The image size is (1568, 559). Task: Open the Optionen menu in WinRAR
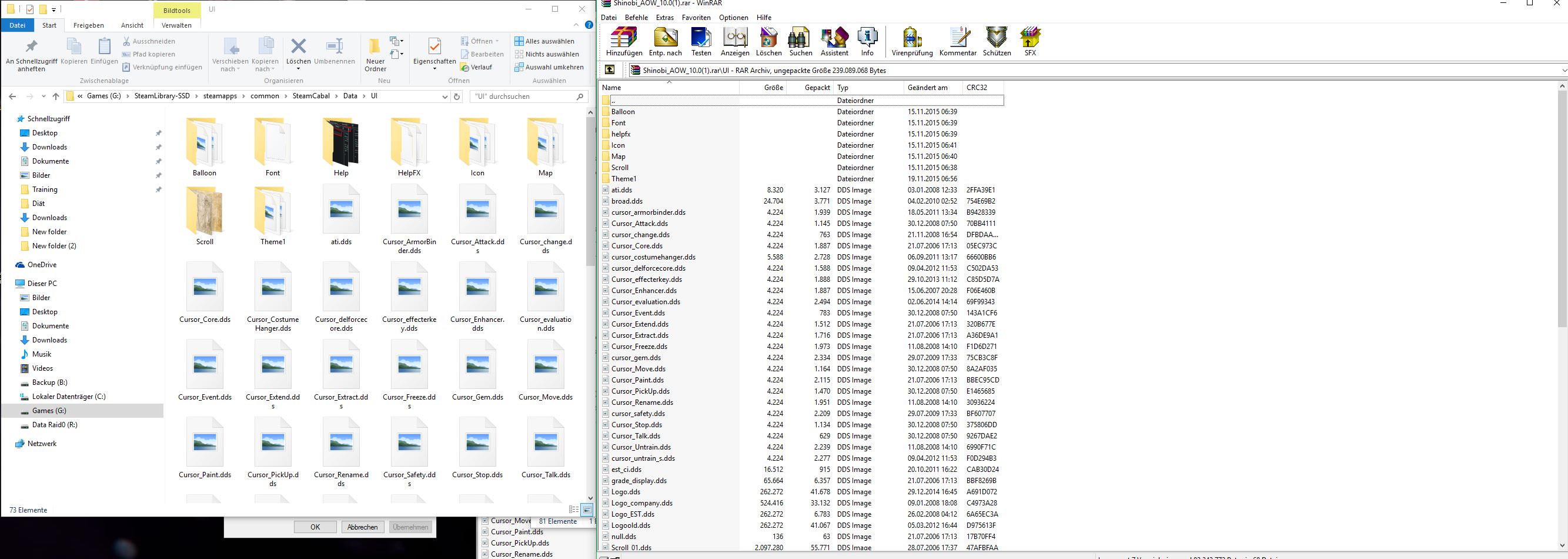point(734,18)
